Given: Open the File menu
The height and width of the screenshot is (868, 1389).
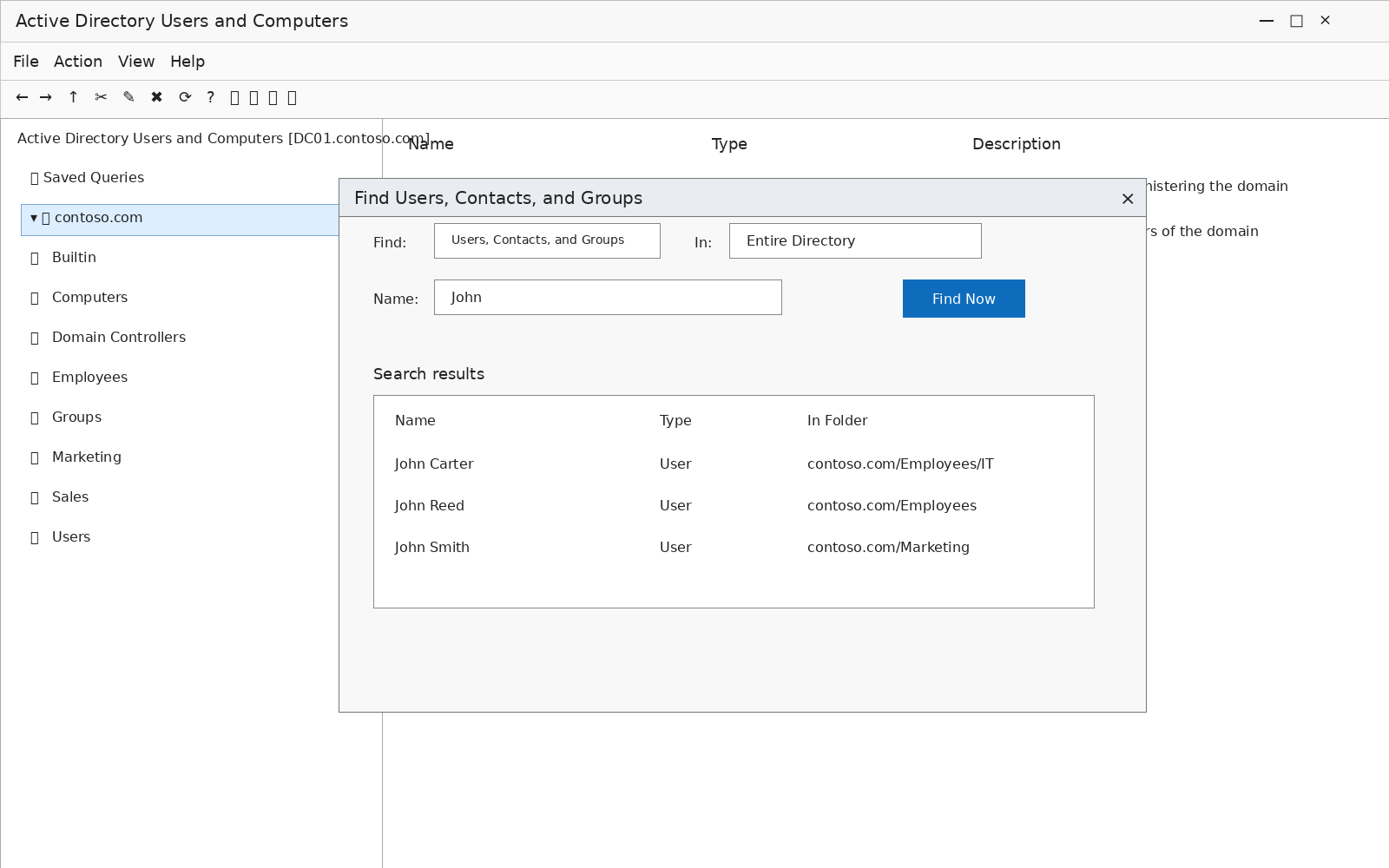Looking at the screenshot, I should pos(26,62).
